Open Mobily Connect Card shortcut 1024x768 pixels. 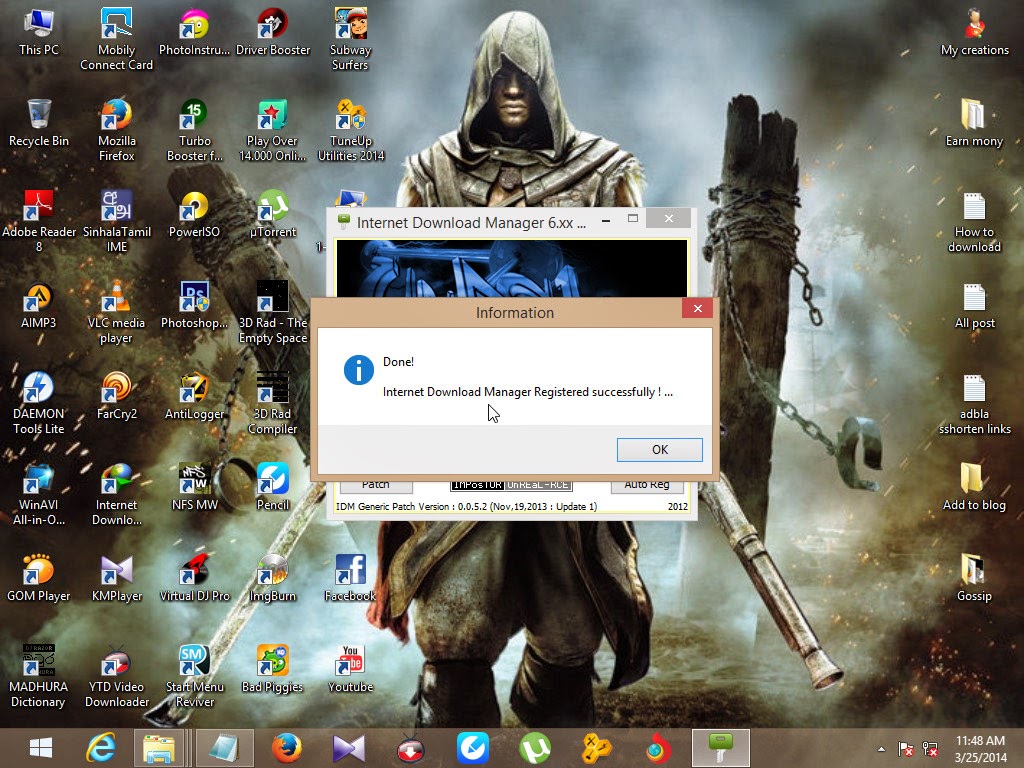coord(116,39)
